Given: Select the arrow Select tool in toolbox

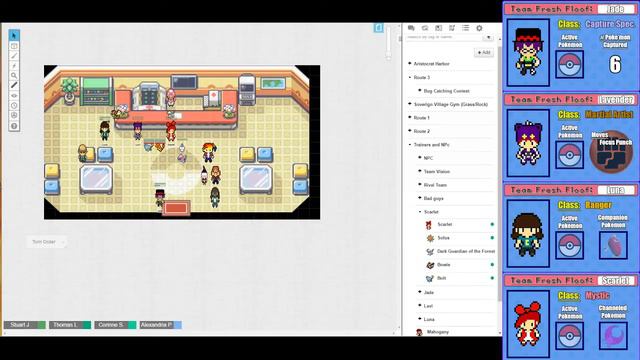Looking at the screenshot, I should point(14,36).
